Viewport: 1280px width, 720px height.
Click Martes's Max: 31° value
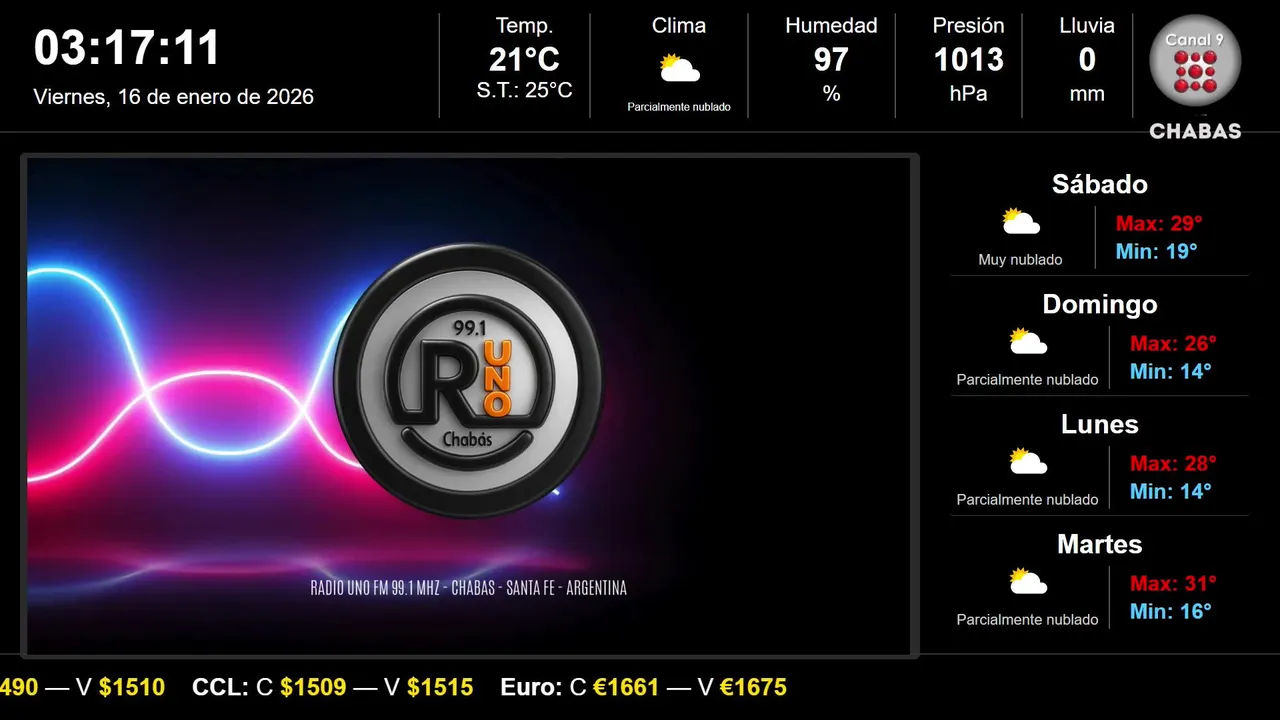tap(1173, 583)
